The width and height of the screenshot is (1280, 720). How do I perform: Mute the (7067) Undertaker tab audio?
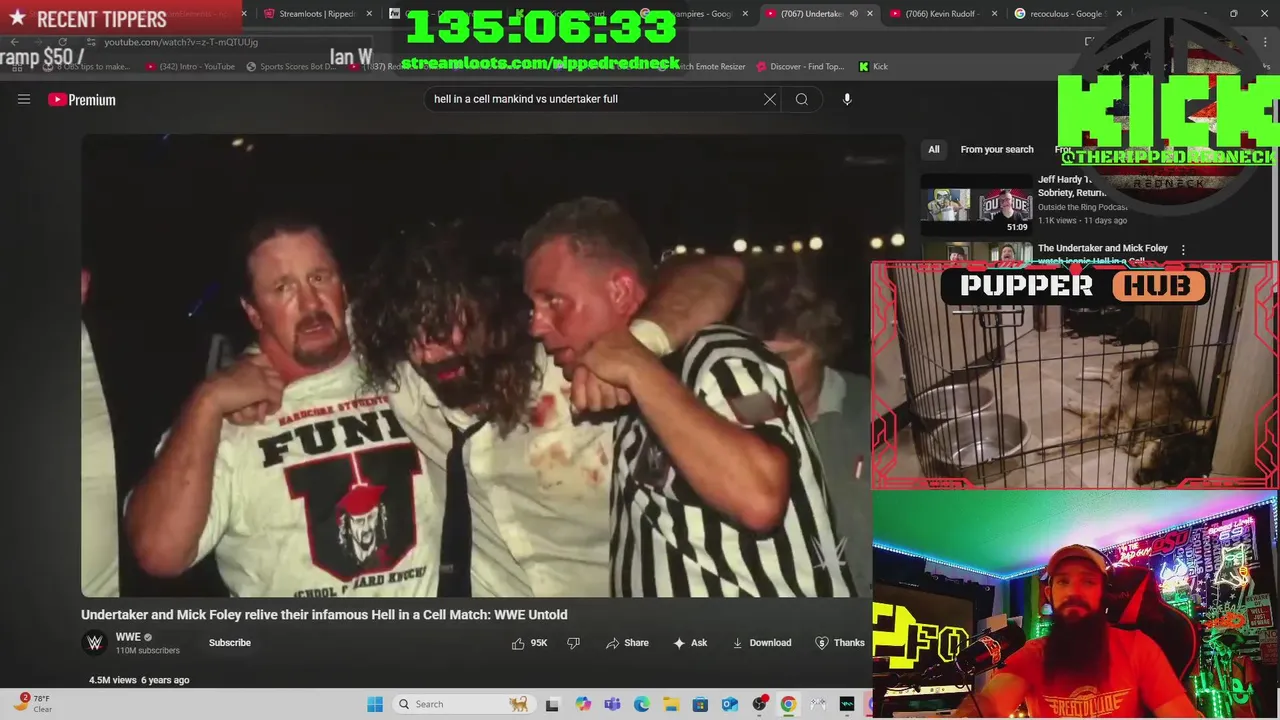pyautogui.click(x=853, y=14)
